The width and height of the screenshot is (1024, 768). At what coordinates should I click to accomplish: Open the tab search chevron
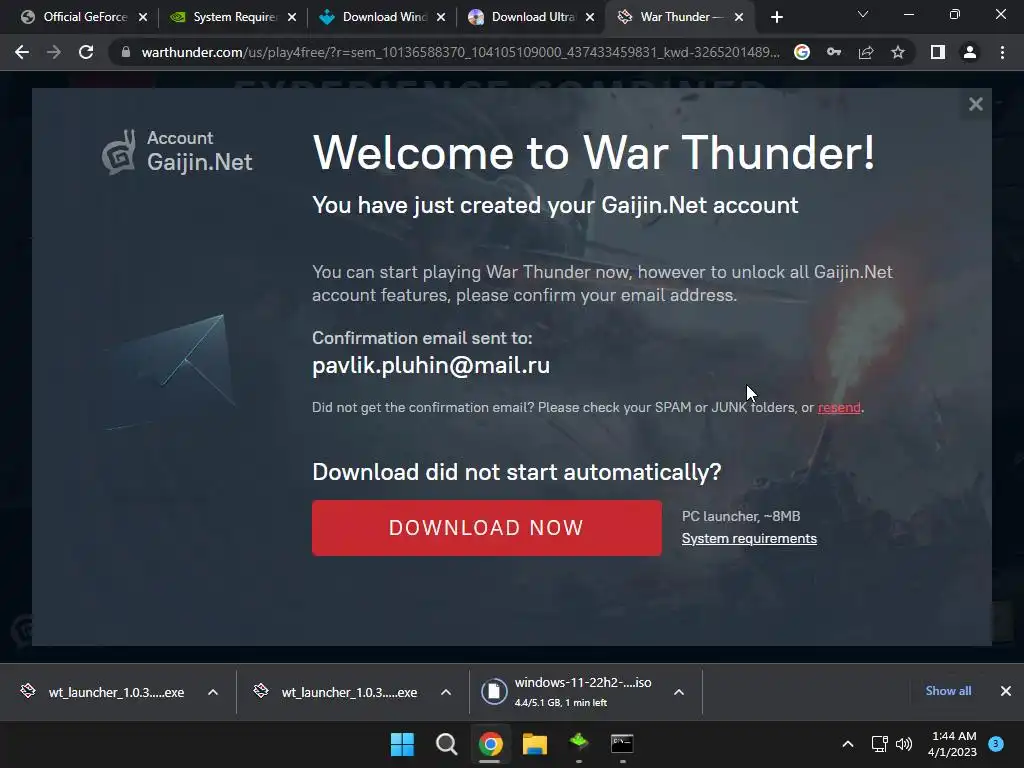tap(863, 14)
